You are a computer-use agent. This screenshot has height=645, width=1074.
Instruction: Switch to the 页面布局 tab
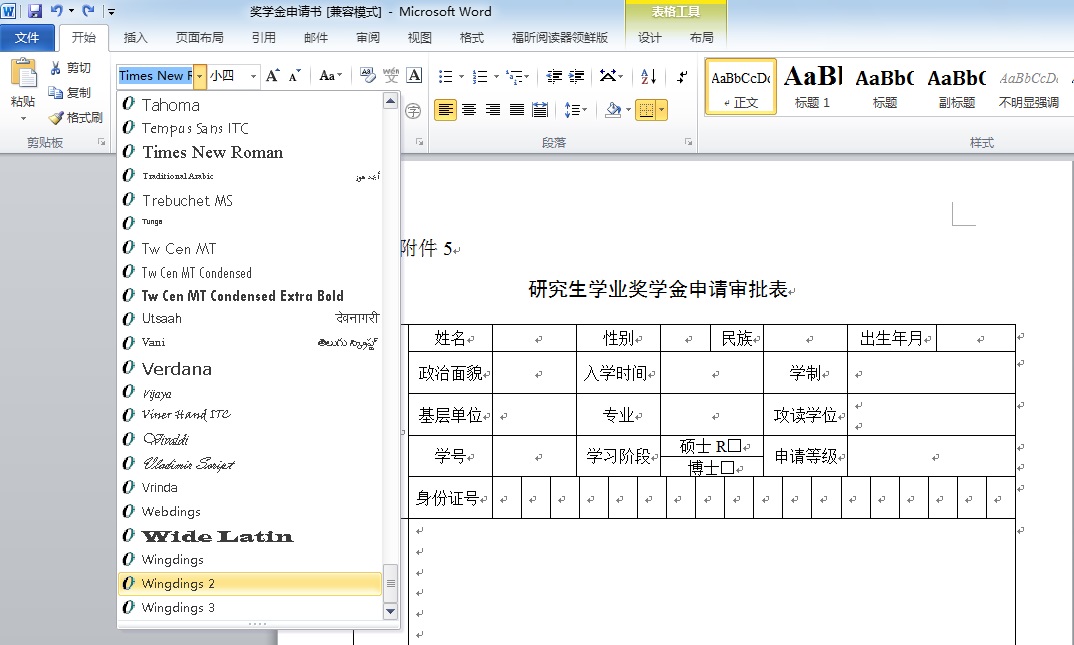coord(199,38)
